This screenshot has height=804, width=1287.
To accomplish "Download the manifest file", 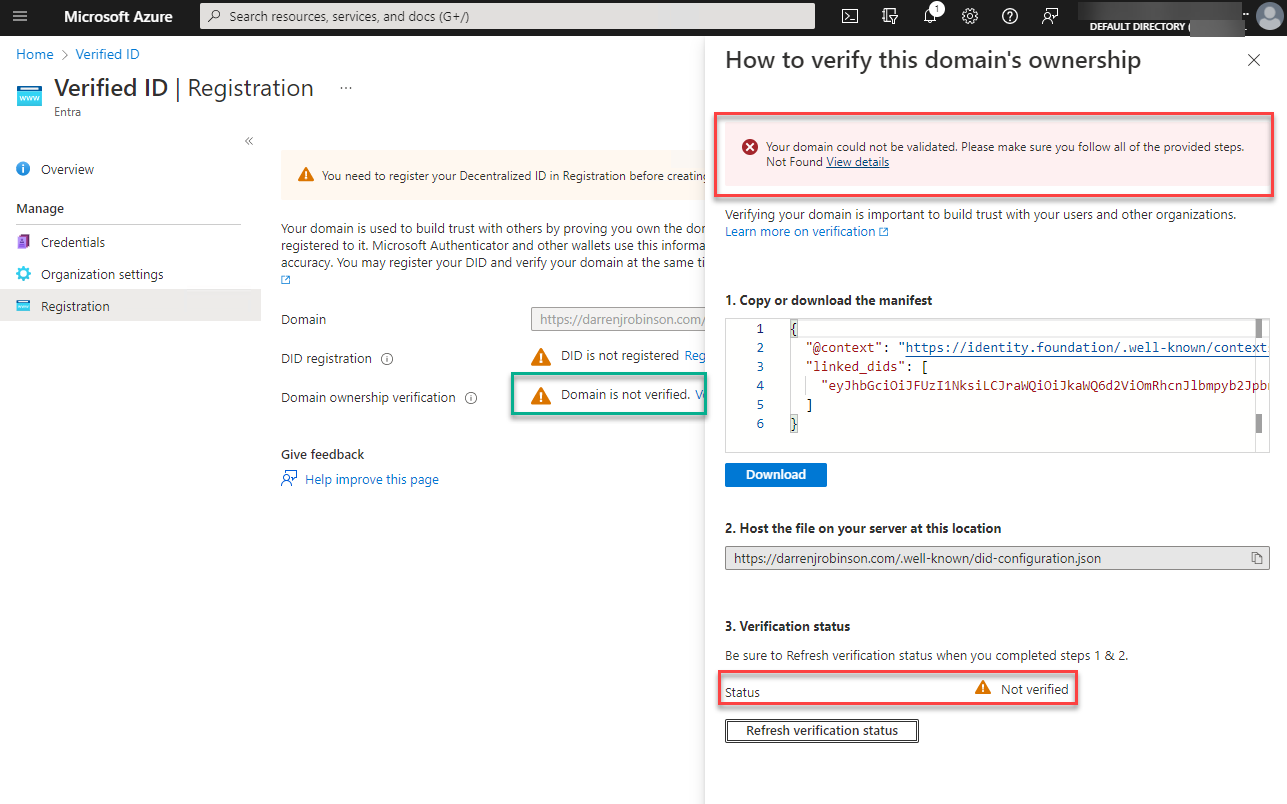I will [775, 474].
